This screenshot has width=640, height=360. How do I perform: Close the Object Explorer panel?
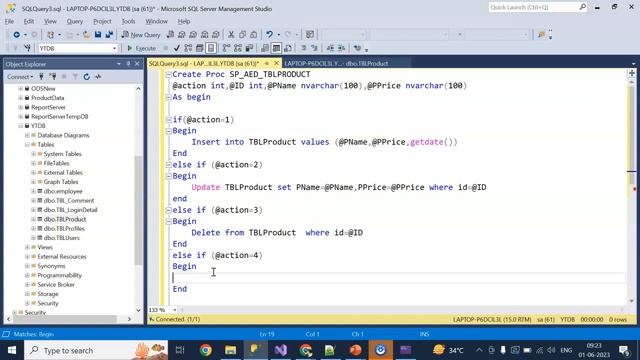137,64
